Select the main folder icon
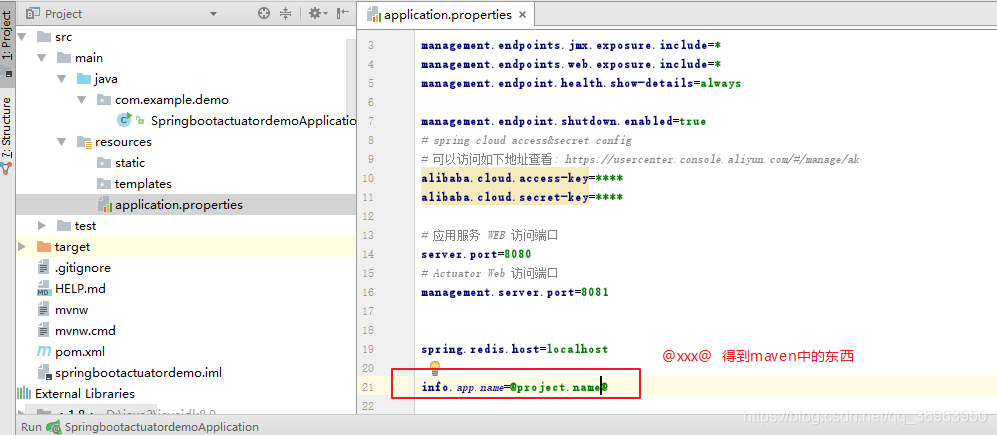The image size is (997, 435). [x=64, y=58]
